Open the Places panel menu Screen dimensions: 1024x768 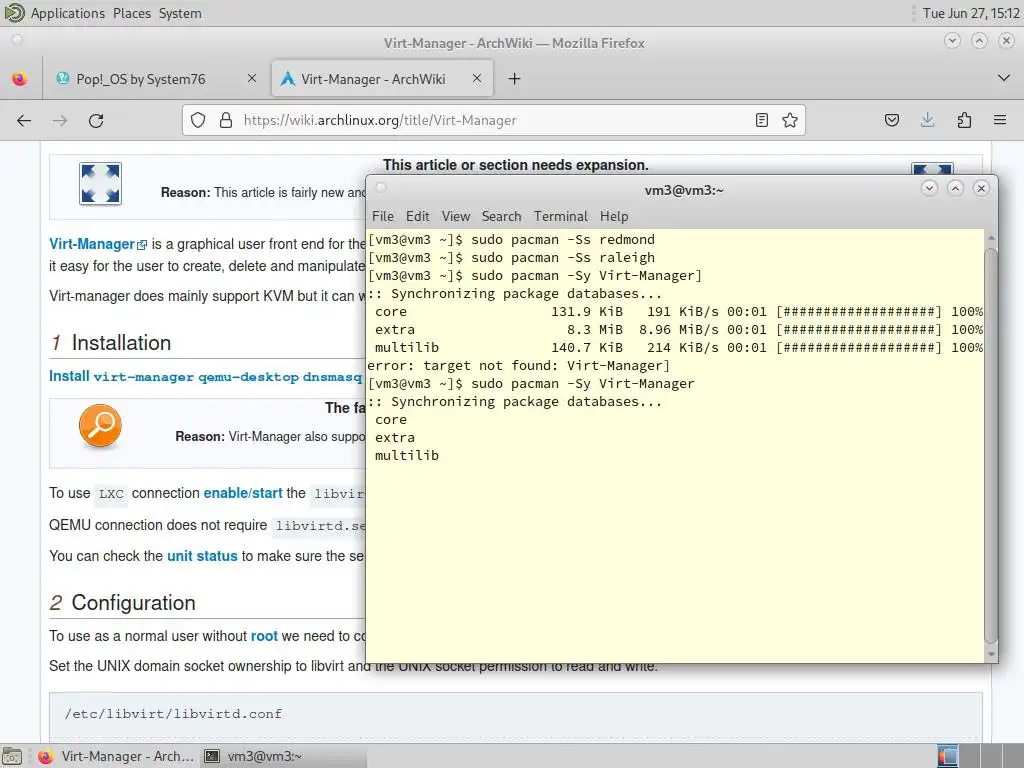[x=132, y=13]
